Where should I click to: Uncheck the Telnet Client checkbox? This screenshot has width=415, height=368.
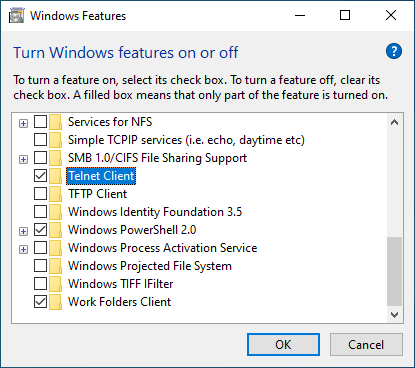40,176
